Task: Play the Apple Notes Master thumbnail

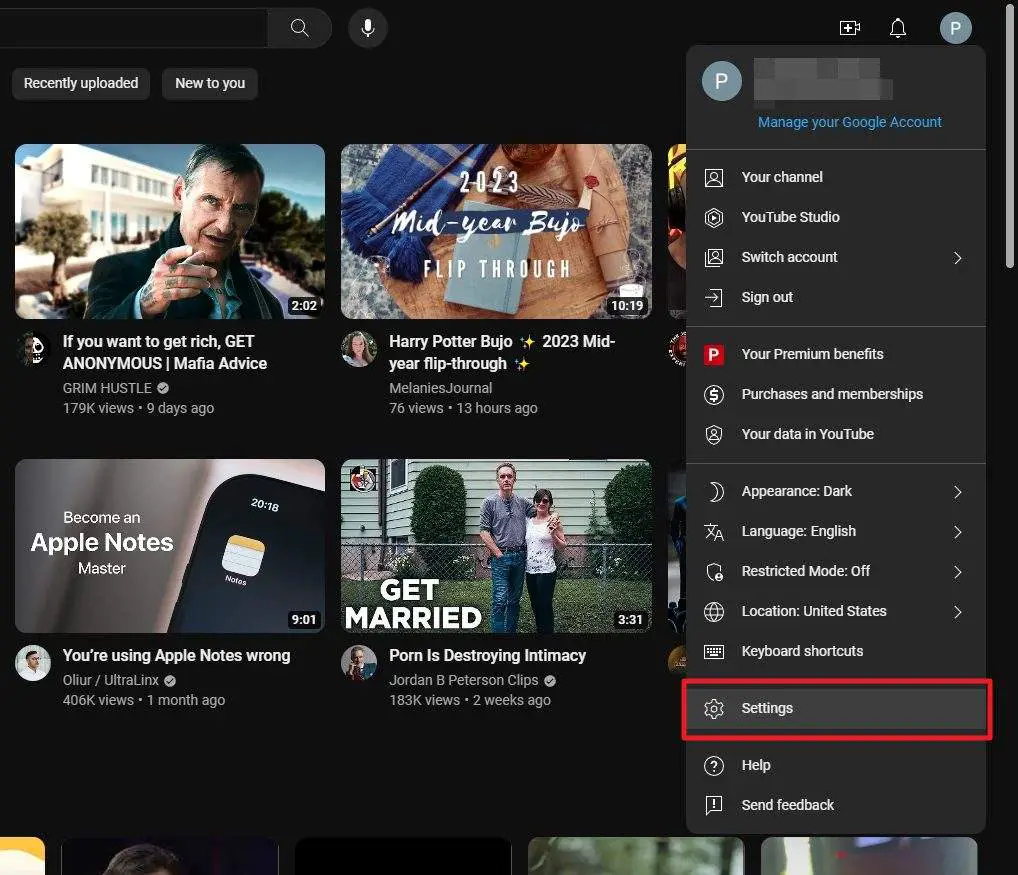Action: [x=170, y=546]
